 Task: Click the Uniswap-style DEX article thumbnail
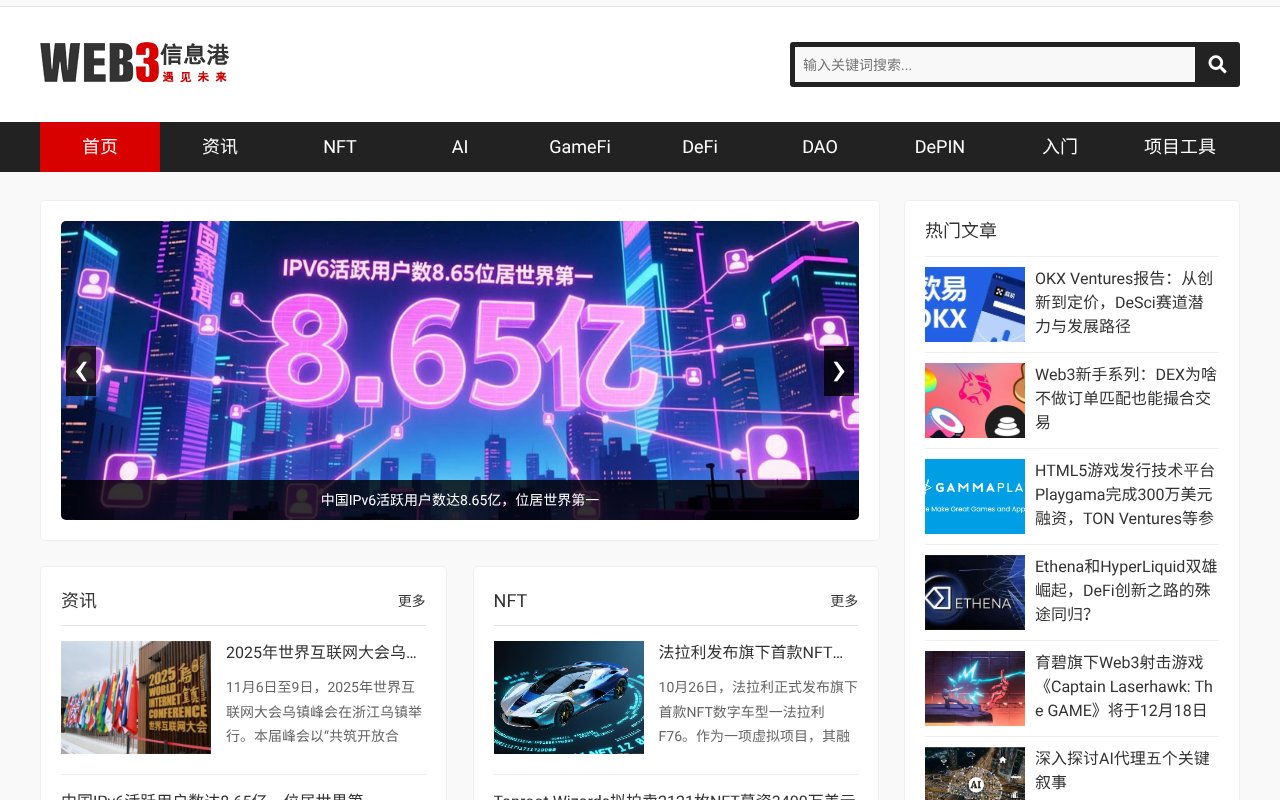click(974, 400)
